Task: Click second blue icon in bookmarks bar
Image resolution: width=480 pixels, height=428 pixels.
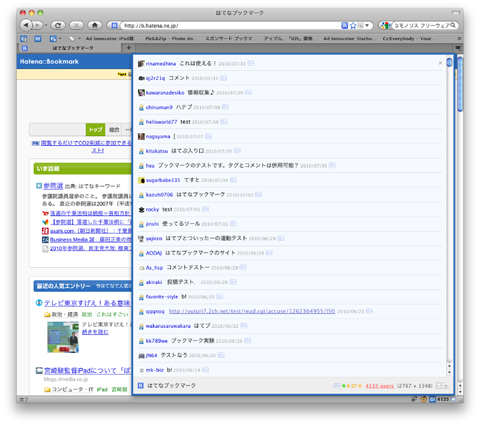Action: (38, 39)
